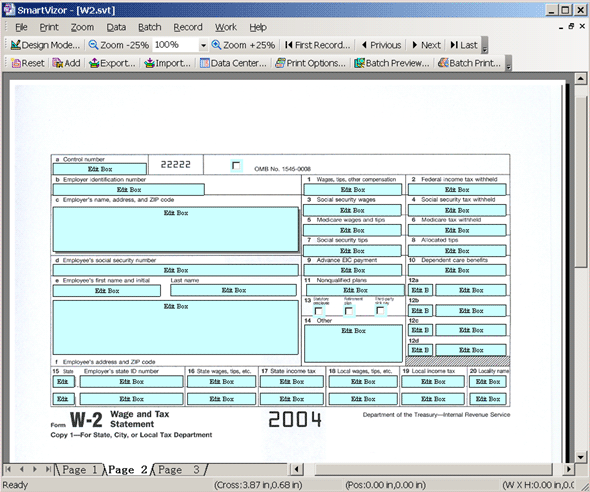Switch to the Page 3 tab
The width and height of the screenshot is (590, 492).
coord(179,470)
